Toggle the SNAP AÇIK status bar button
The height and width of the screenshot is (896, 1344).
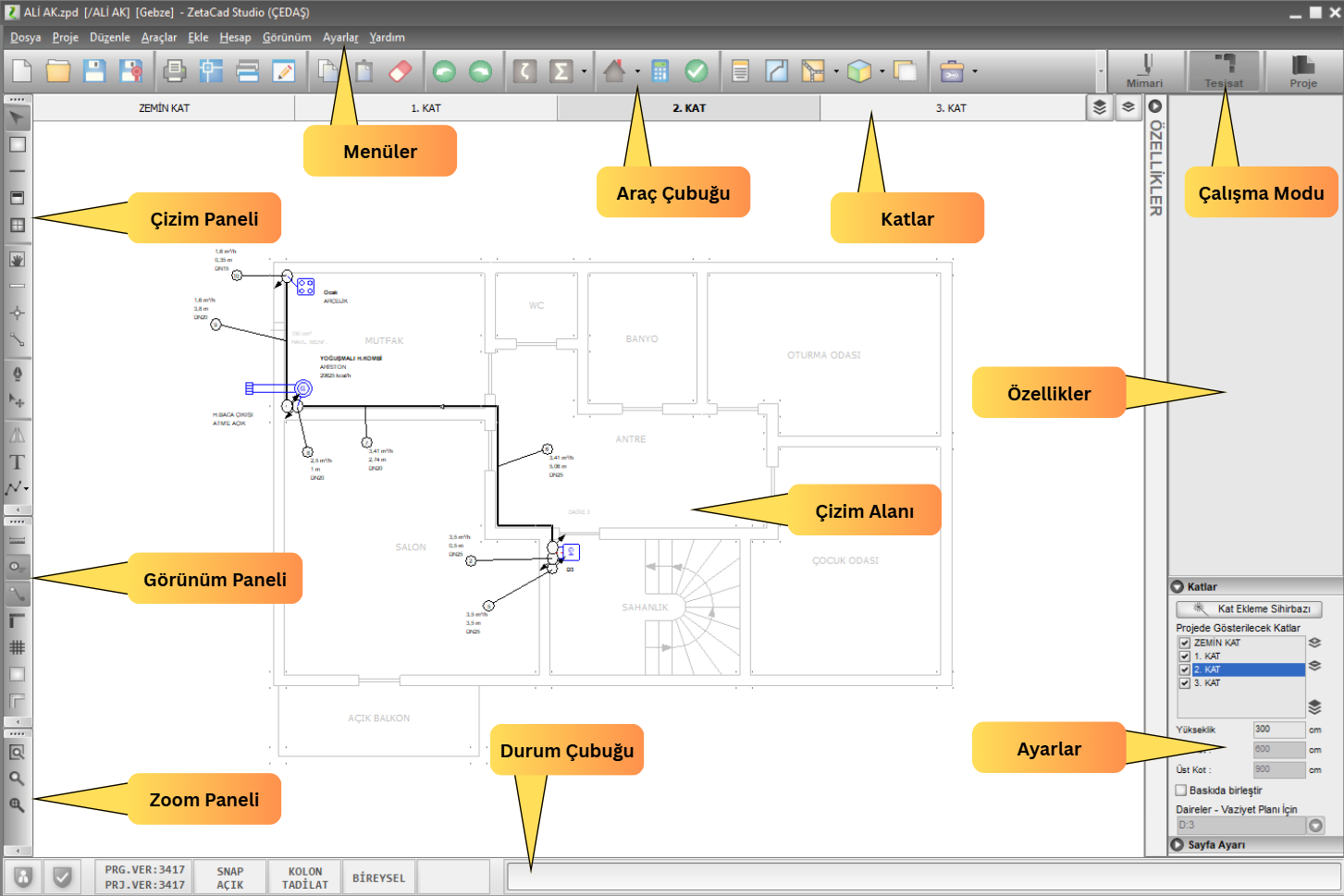point(230,878)
